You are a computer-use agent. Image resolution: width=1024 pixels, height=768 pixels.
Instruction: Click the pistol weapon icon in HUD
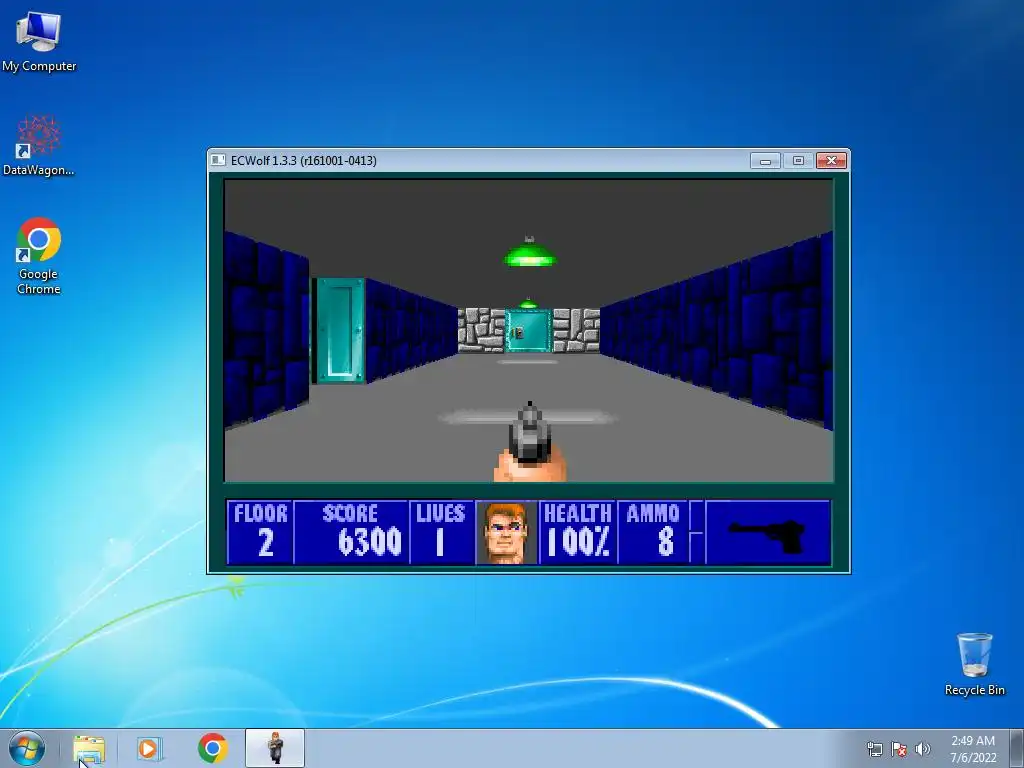(x=767, y=536)
